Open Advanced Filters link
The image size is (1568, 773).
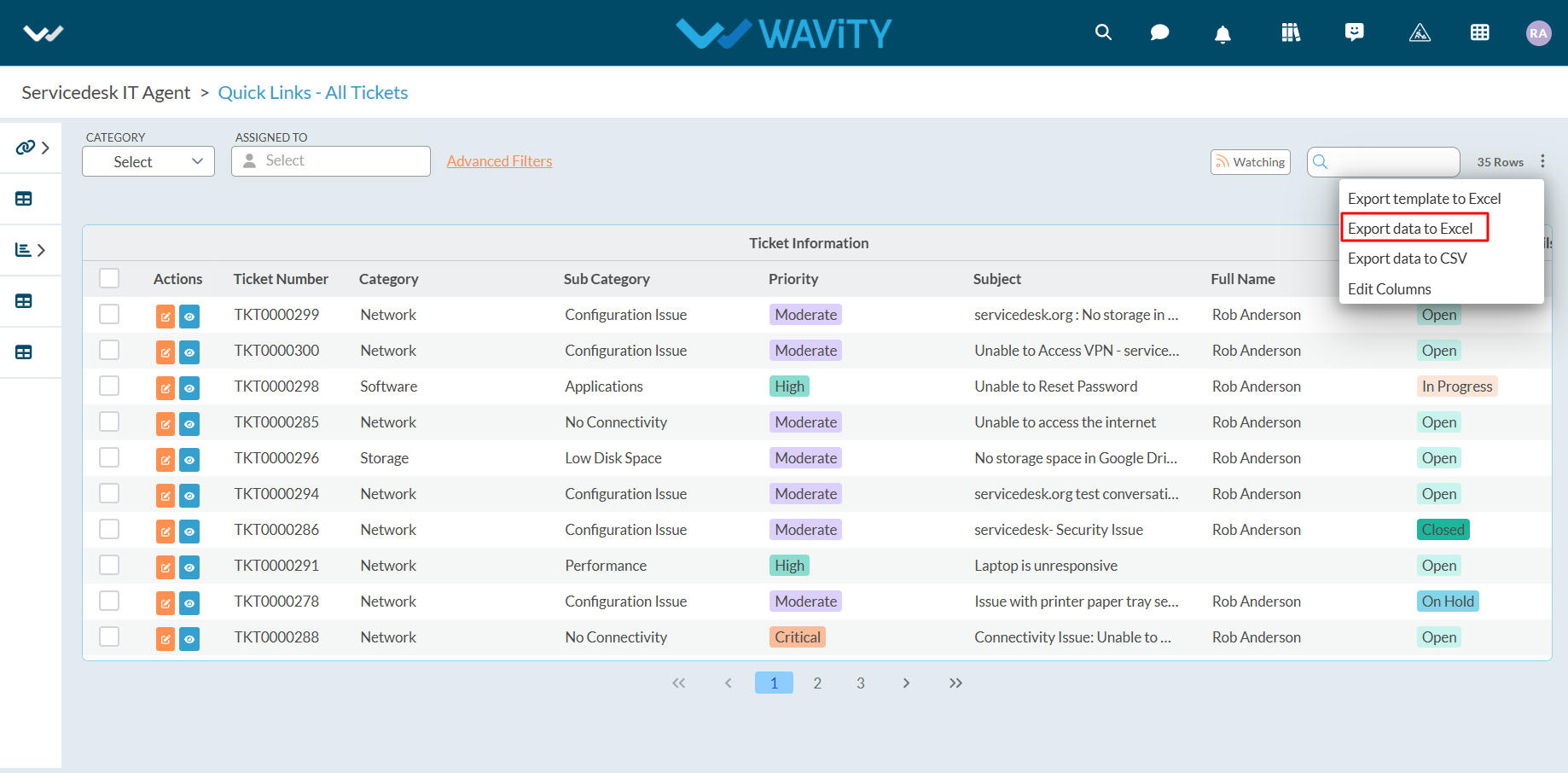(499, 161)
